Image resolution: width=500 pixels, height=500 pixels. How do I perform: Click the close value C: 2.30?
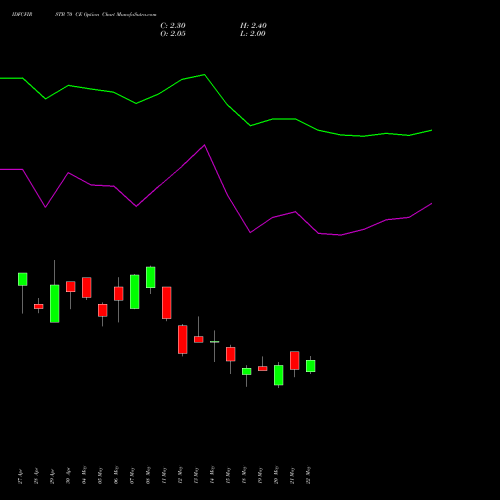[173, 26]
